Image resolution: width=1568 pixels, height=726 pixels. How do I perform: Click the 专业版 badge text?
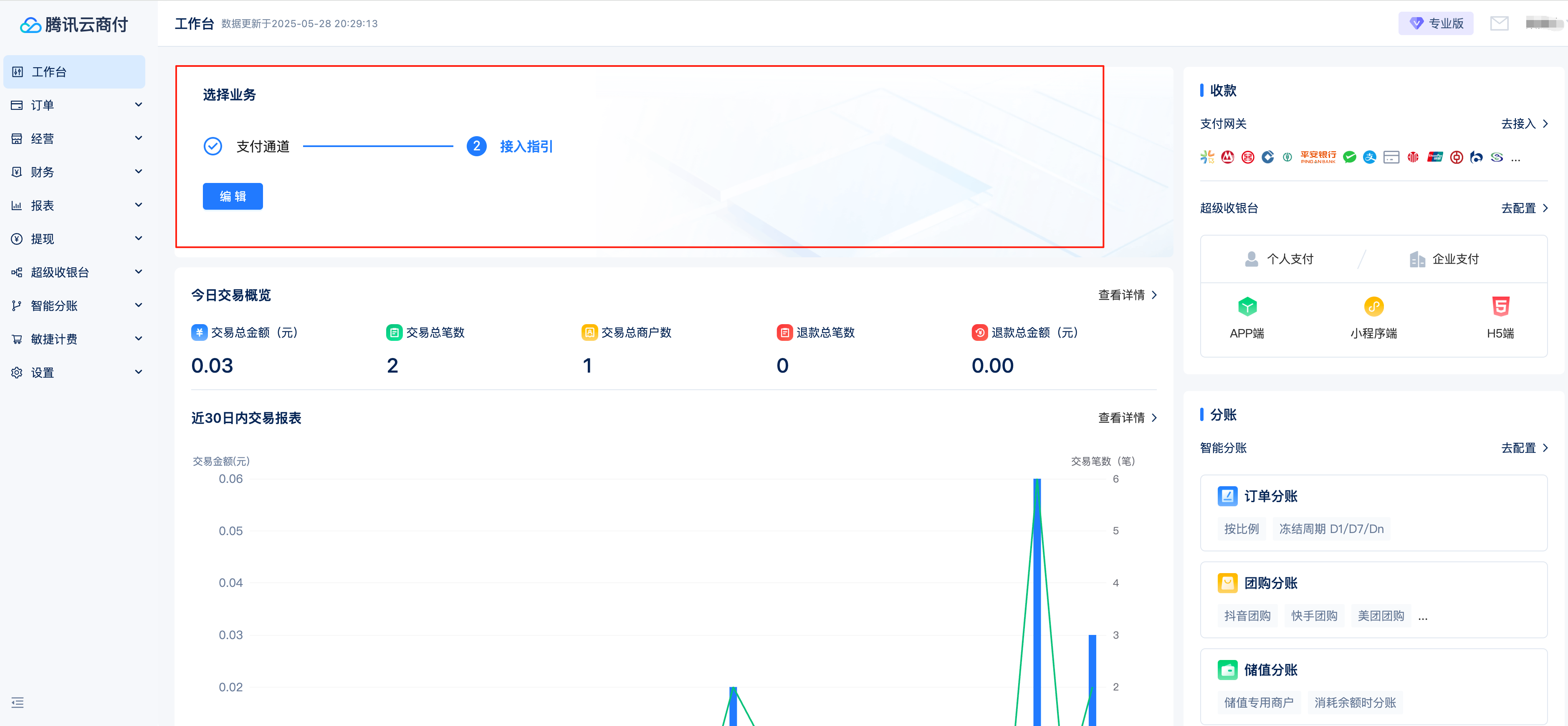pos(1446,24)
